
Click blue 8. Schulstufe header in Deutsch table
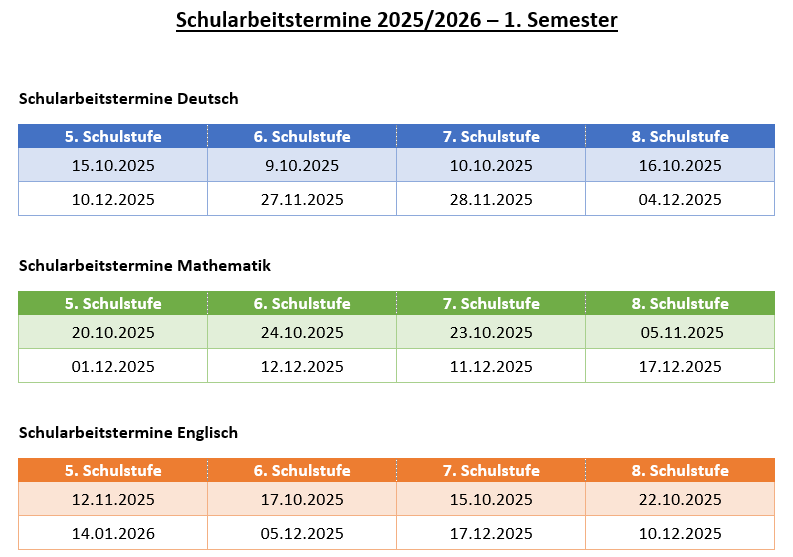pos(680,136)
